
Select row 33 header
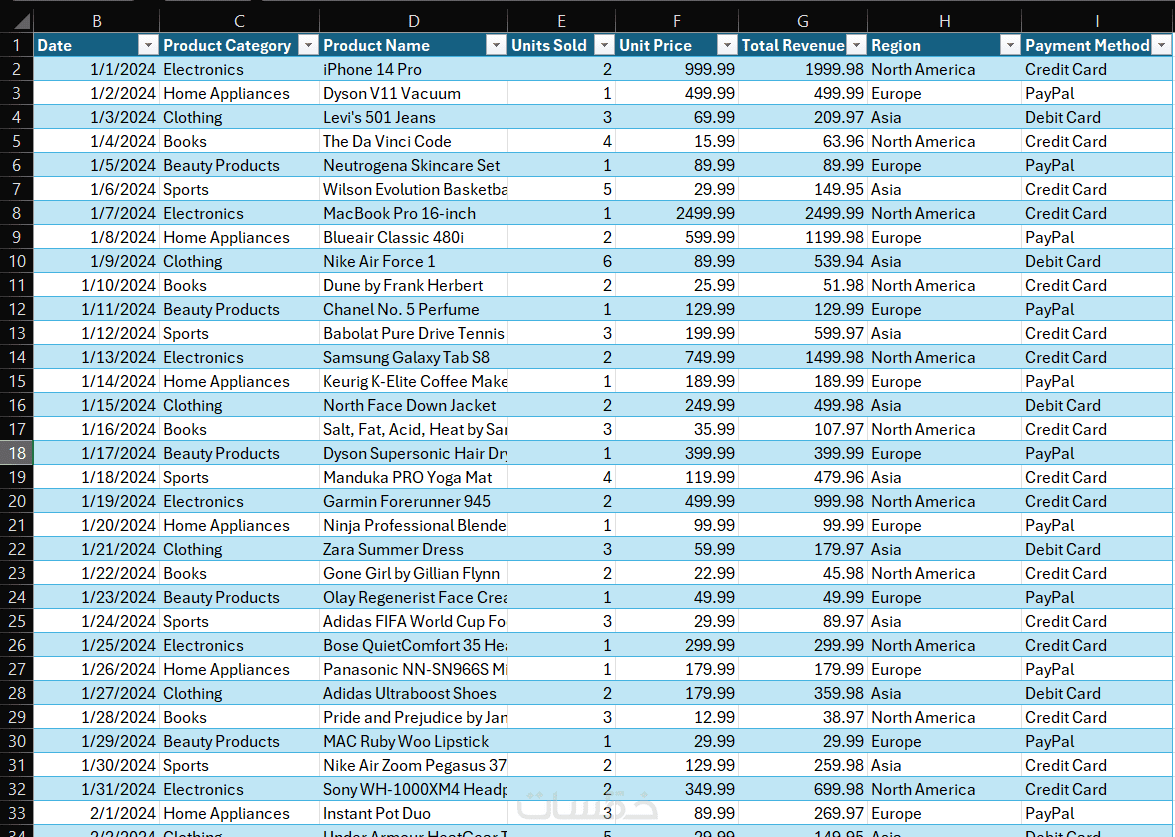pos(16,813)
